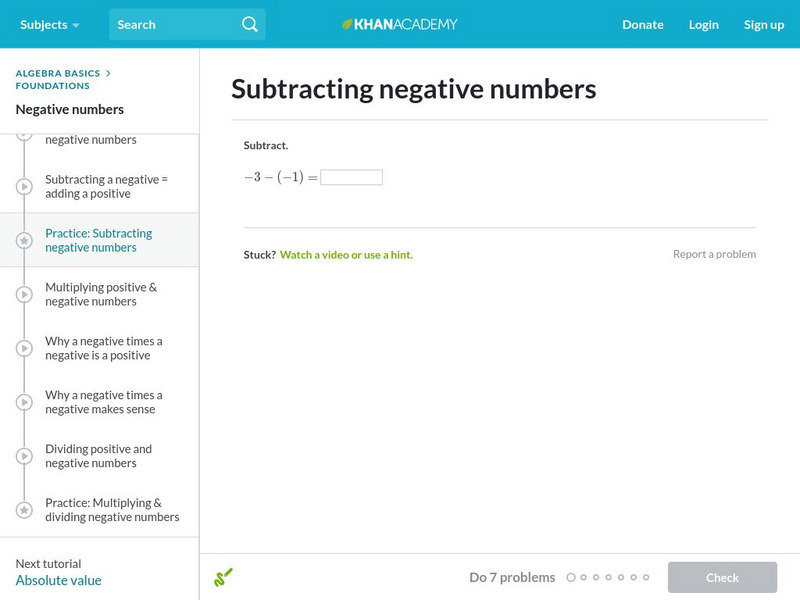This screenshot has width=800, height=600.
Task: Click play icon for Subtracting a negative video
Action: (24, 186)
